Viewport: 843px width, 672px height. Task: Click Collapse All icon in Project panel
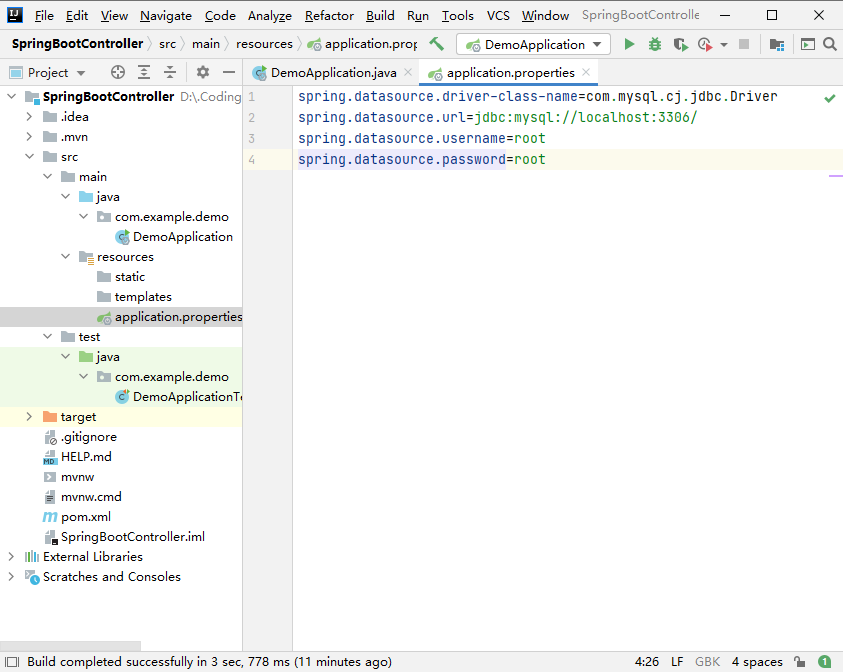[170, 72]
